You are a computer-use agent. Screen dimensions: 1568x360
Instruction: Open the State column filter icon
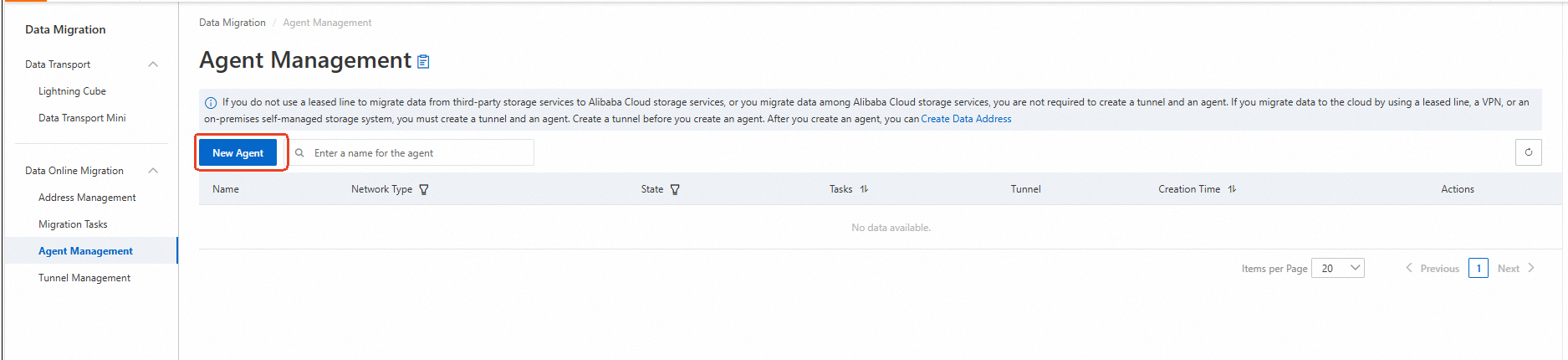675,189
